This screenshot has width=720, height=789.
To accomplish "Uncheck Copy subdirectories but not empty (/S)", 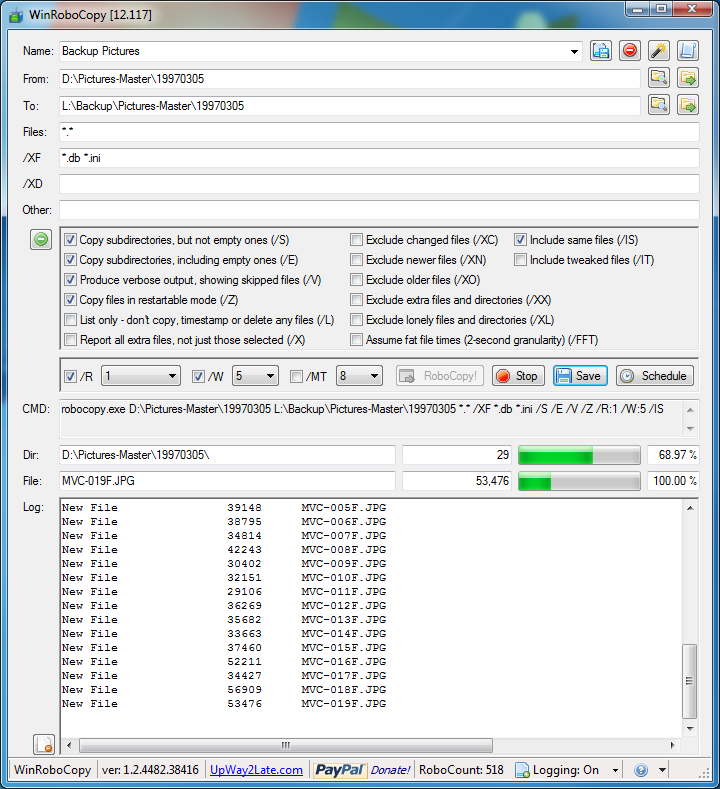I will coord(70,240).
